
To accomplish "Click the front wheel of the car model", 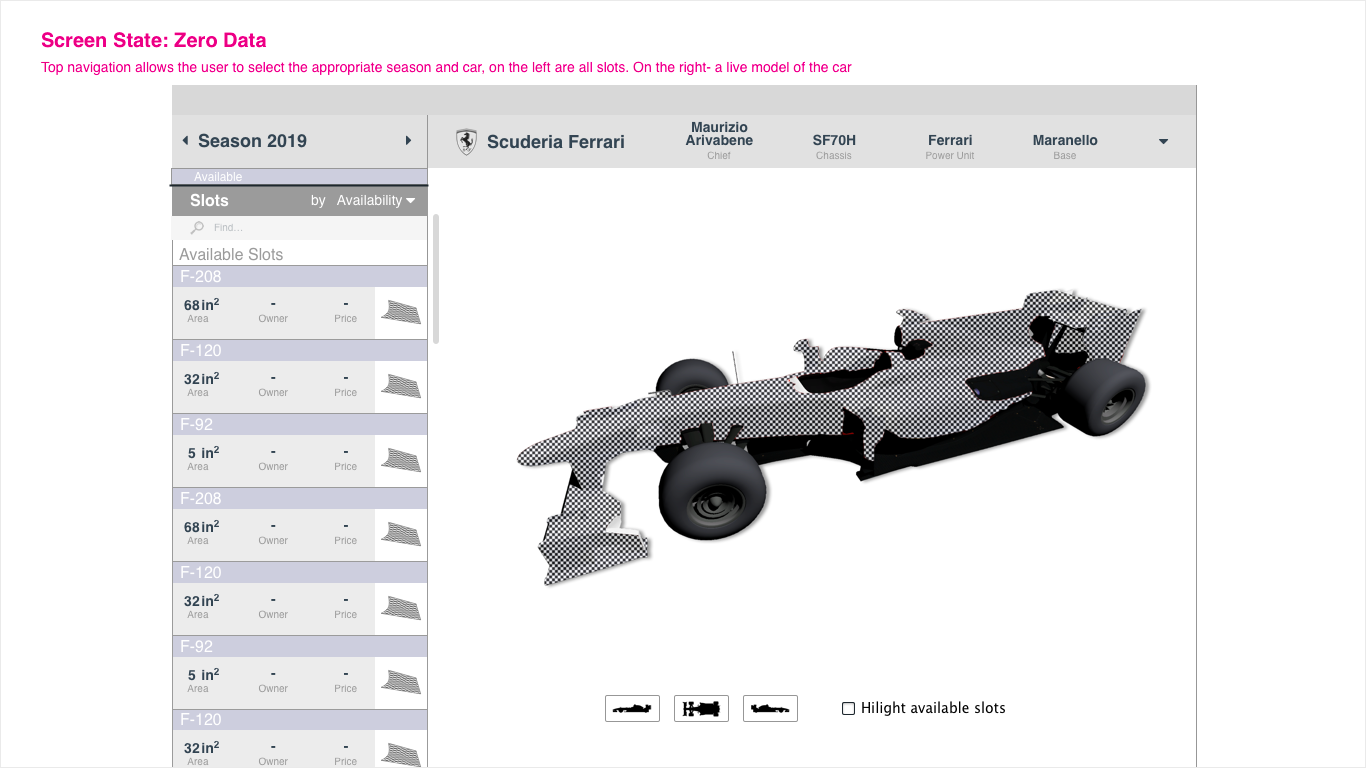I will pyautogui.click(x=713, y=491).
